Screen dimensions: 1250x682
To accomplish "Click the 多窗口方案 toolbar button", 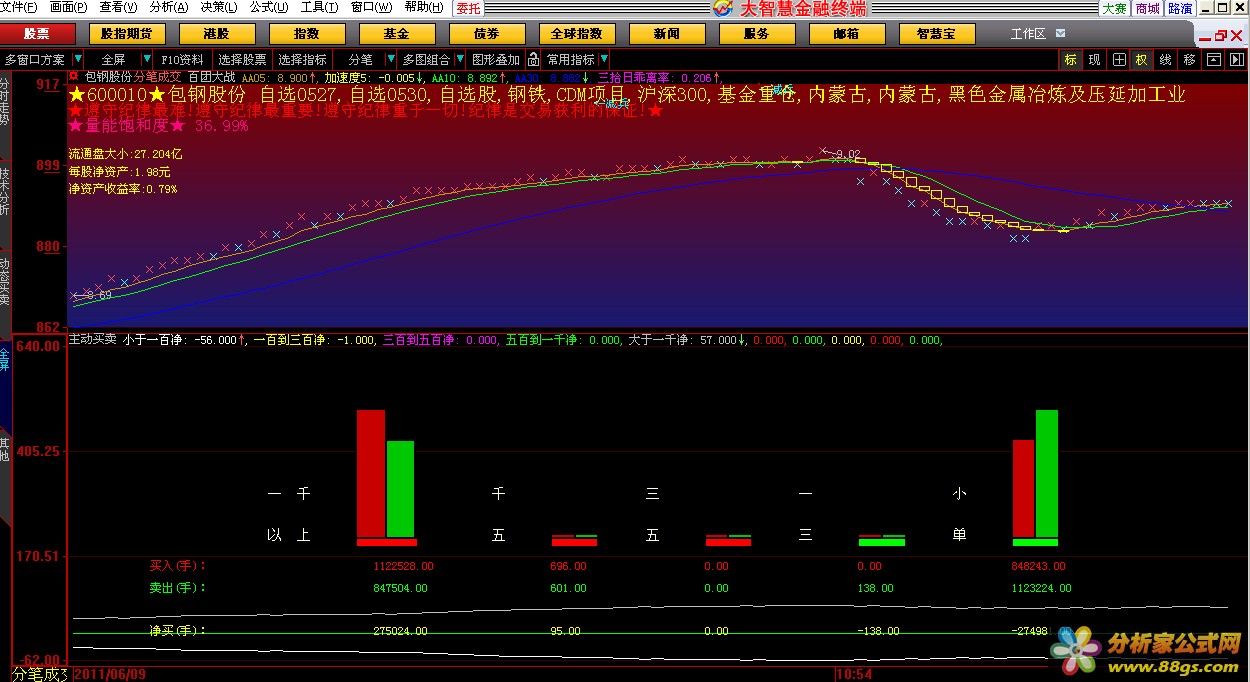I will [35, 60].
